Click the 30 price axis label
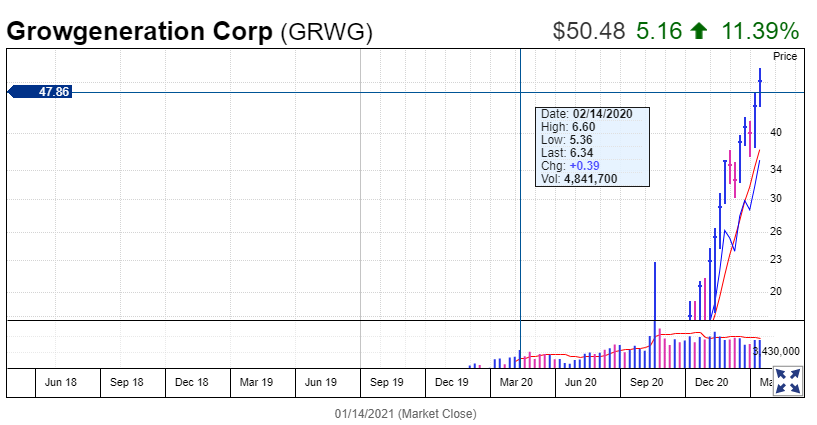Image resolution: width=817 pixels, height=425 pixels. click(x=776, y=198)
